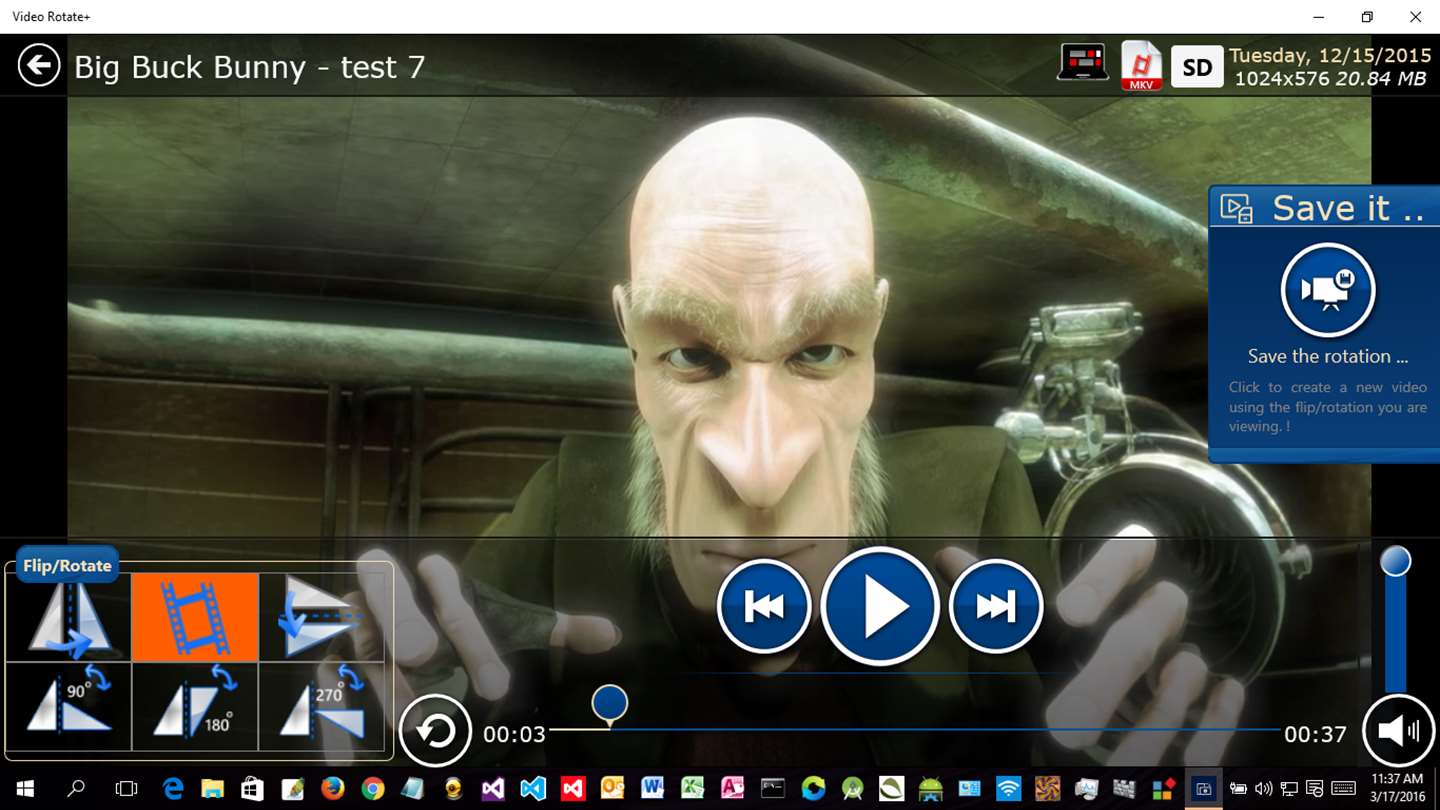Click the date 'Tuesday, 12/15/2015'

click(1330, 56)
